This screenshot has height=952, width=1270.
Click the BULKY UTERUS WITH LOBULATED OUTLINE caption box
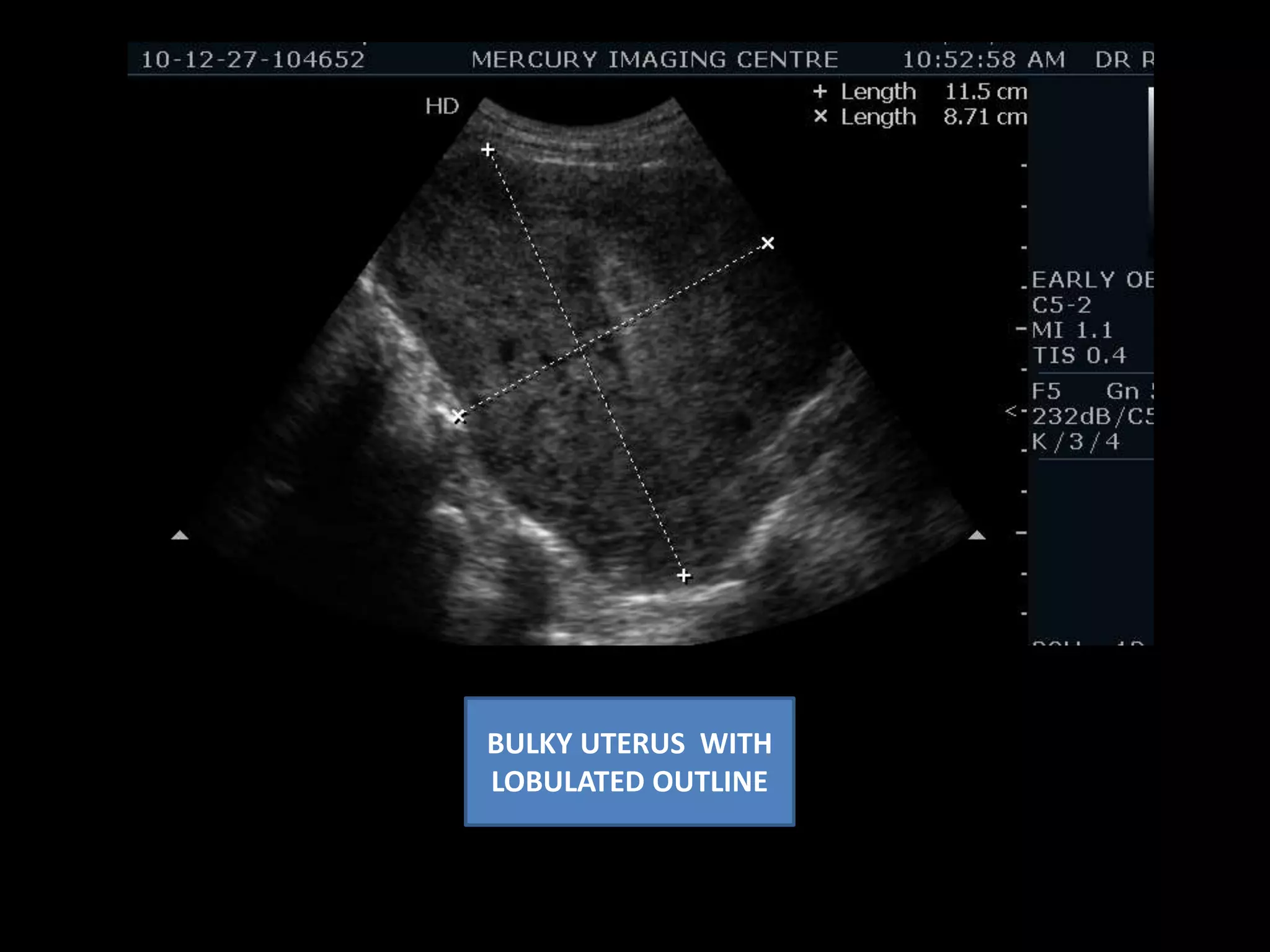pos(629,762)
